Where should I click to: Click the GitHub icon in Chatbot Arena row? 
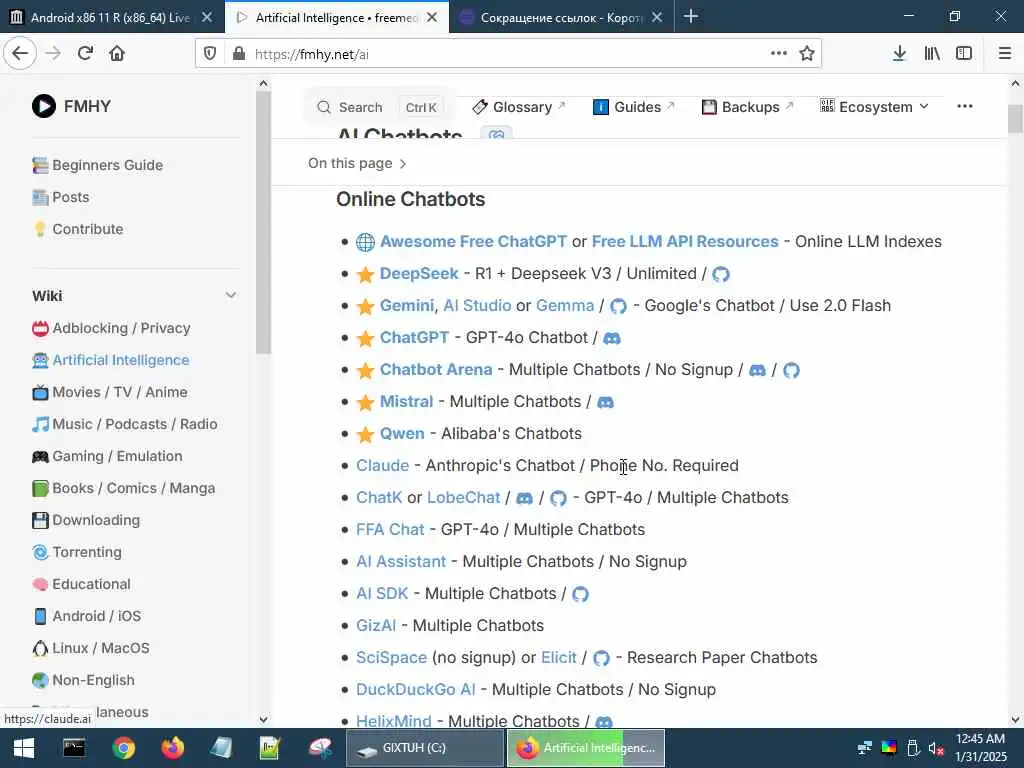tap(792, 370)
